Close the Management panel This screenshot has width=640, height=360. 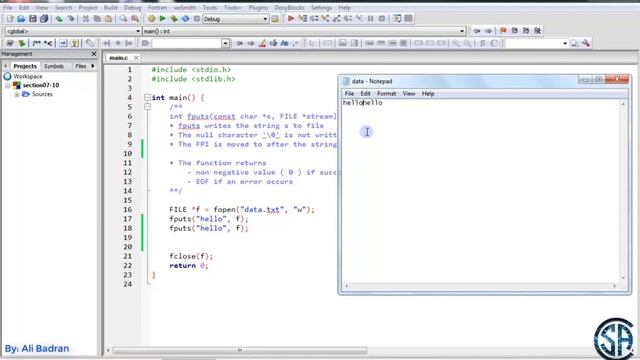[x=94, y=54]
